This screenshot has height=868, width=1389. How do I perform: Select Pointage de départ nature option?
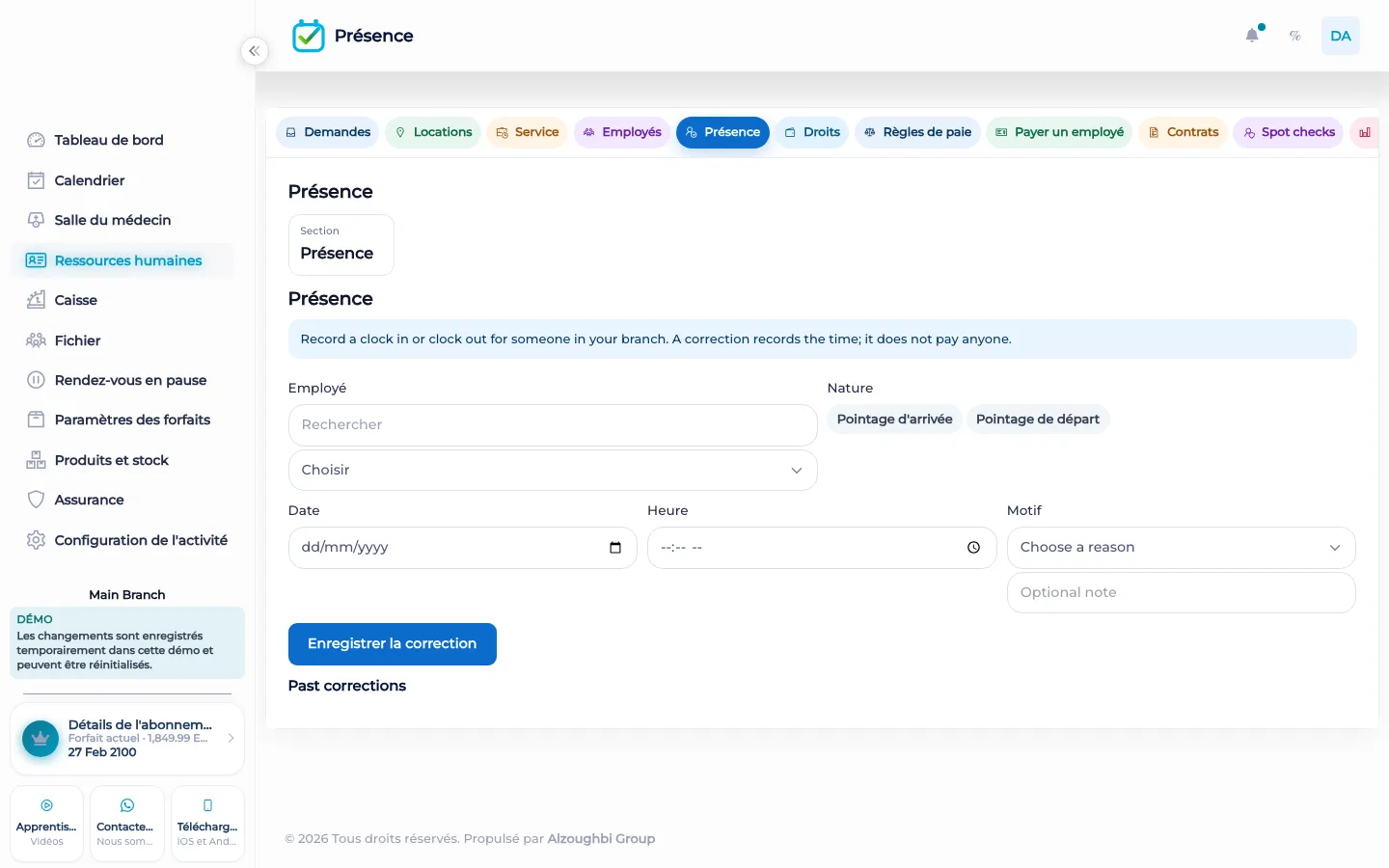(1038, 420)
